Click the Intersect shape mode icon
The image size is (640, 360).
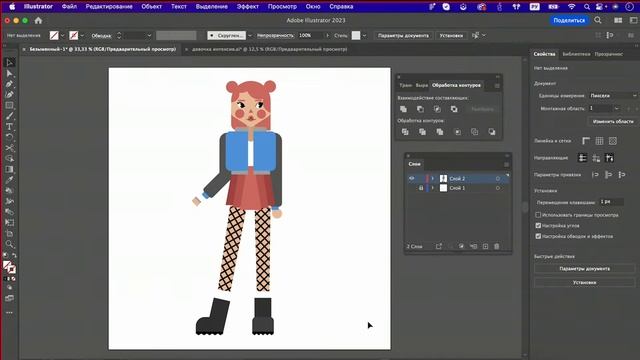437,109
